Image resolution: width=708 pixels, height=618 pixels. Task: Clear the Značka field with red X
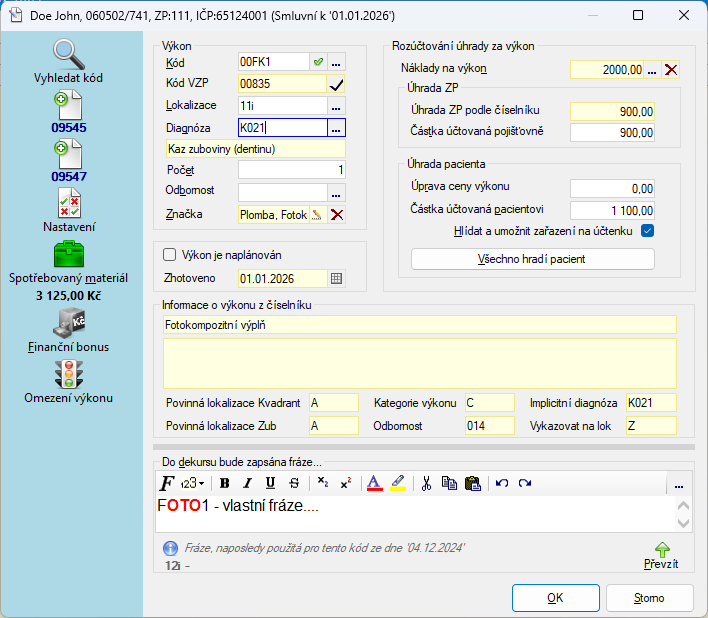point(337,214)
